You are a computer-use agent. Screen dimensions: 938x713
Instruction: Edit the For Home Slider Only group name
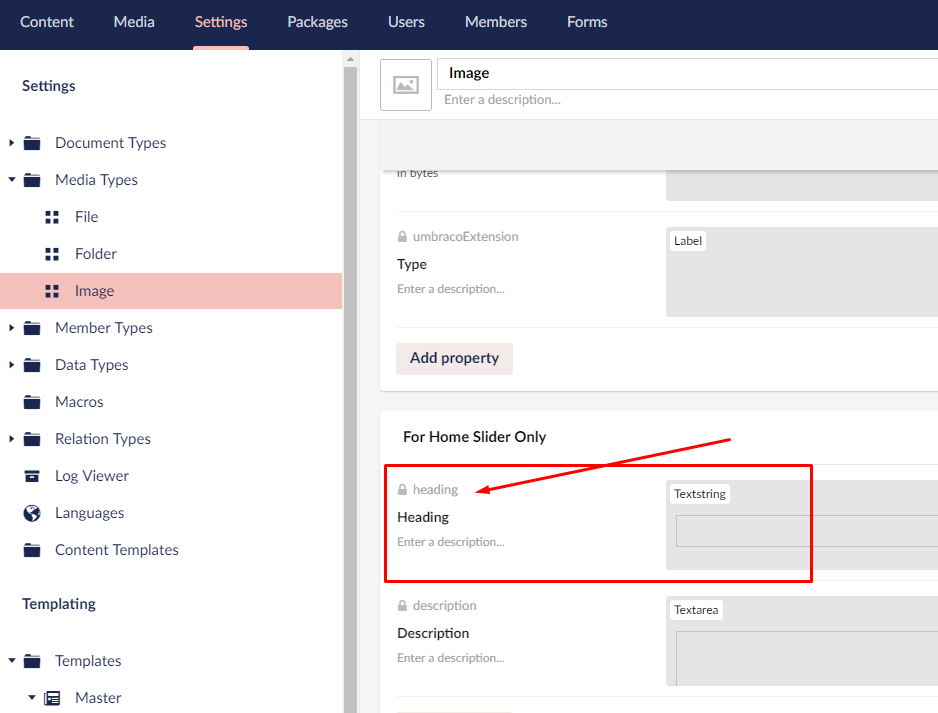point(474,437)
